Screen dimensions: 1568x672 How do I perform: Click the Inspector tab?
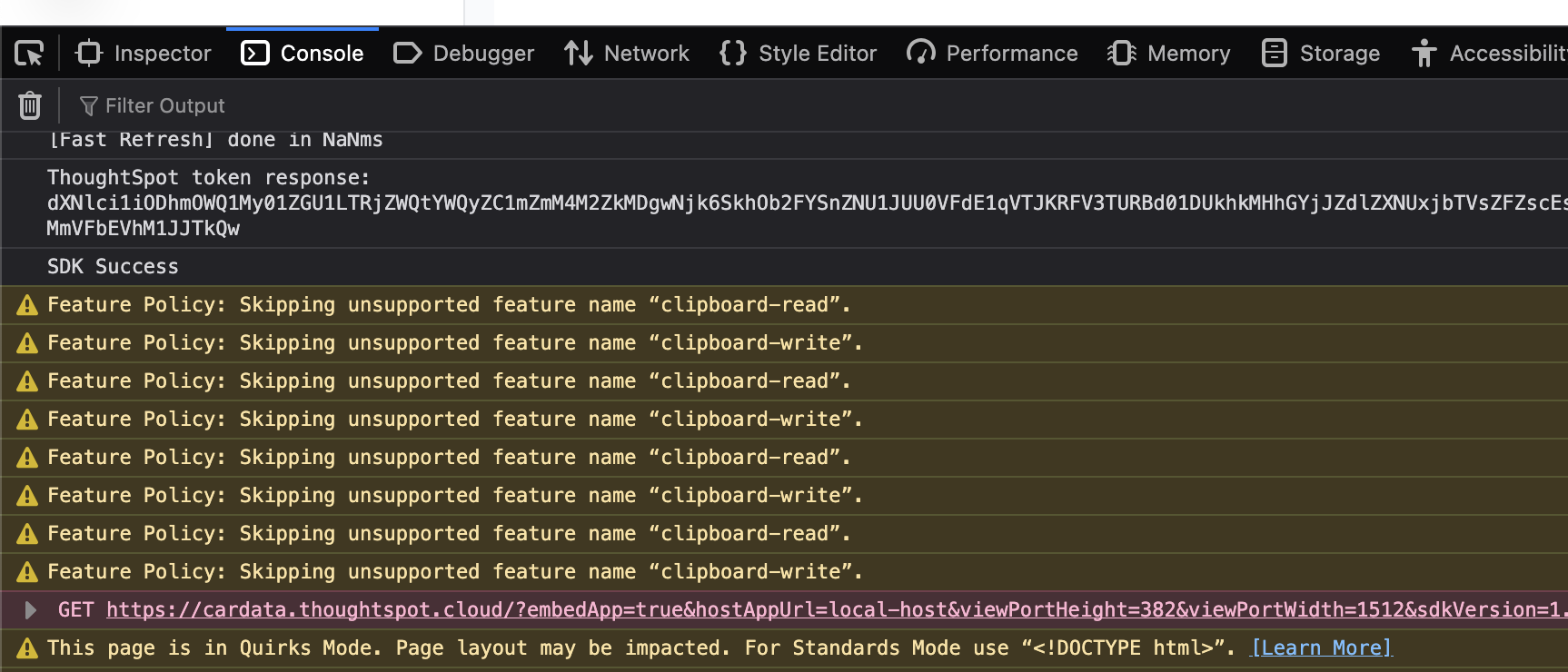144,54
